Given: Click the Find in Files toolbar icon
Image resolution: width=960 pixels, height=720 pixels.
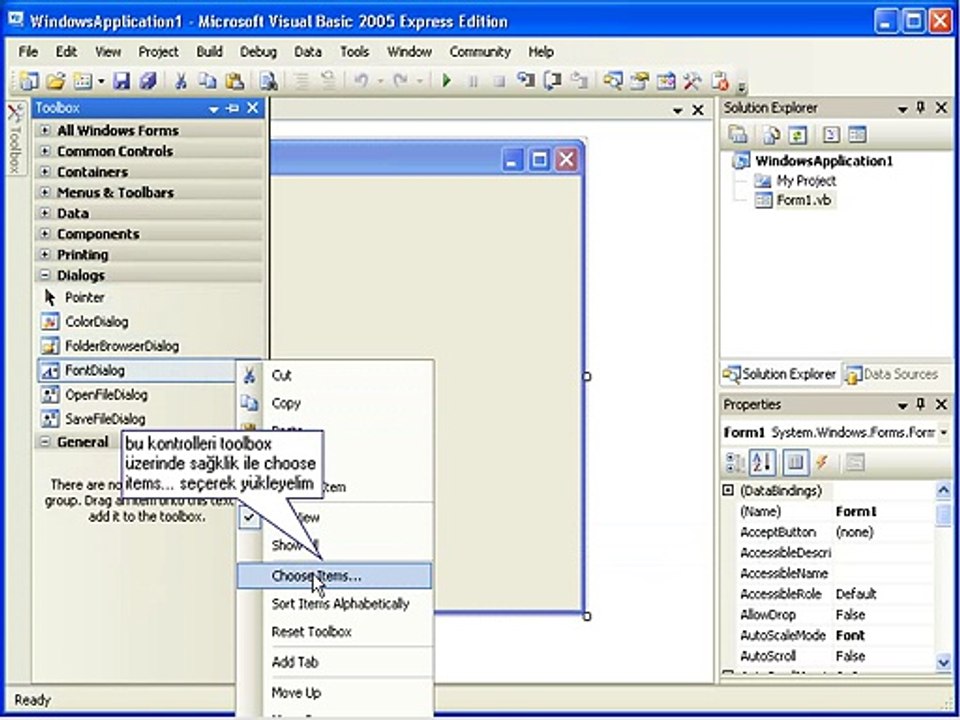Looking at the screenshot, I should tap(268, 81).
